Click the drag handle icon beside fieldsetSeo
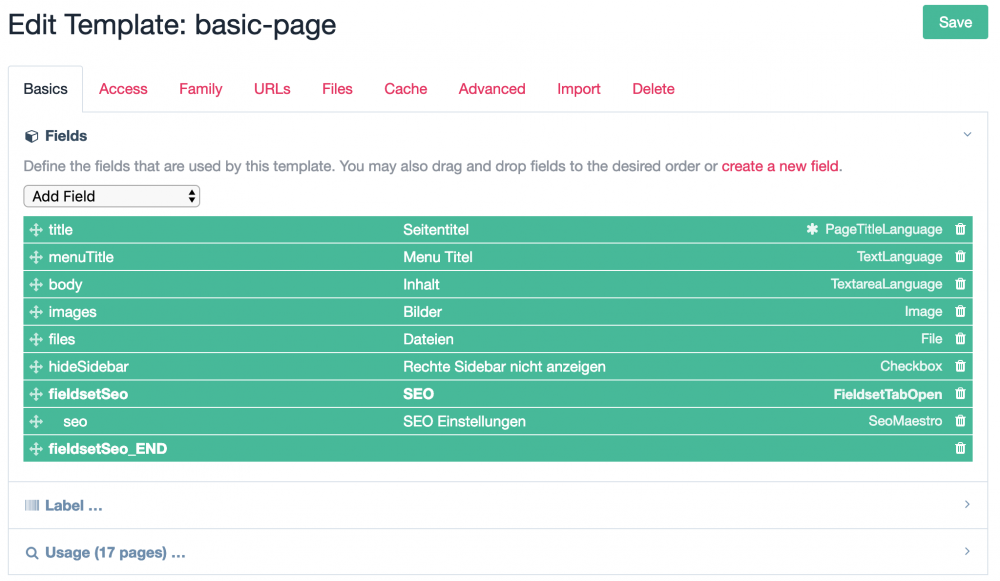 click(37, 394)
